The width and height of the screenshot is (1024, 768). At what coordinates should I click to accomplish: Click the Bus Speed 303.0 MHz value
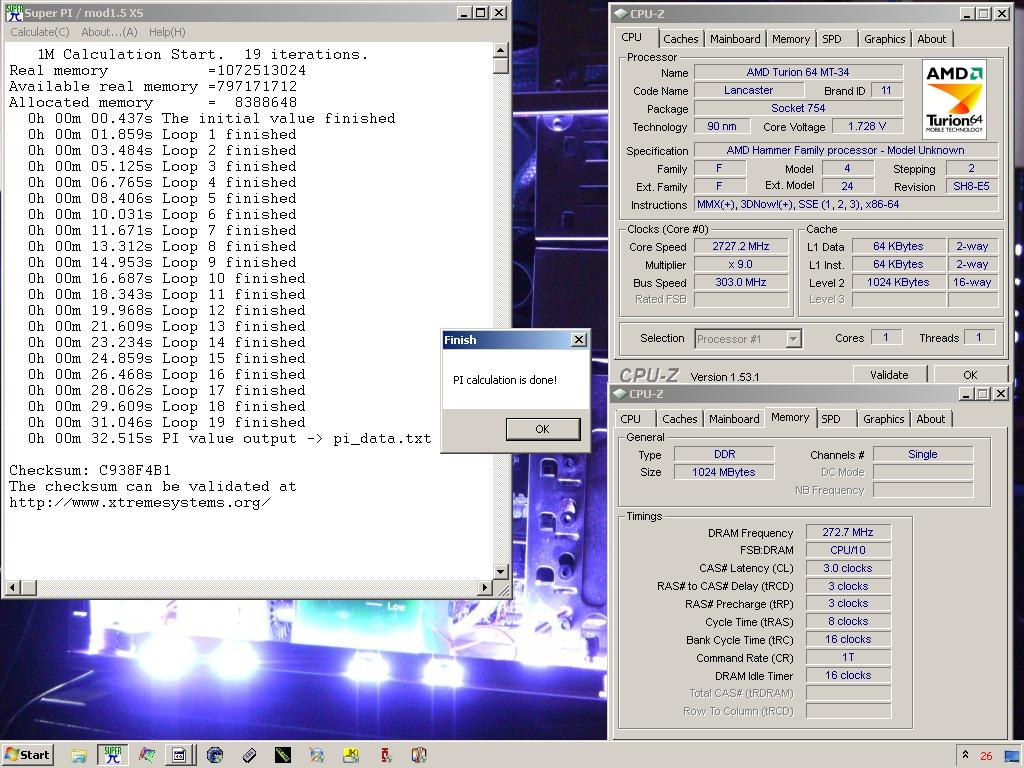(x=741, y=282)
